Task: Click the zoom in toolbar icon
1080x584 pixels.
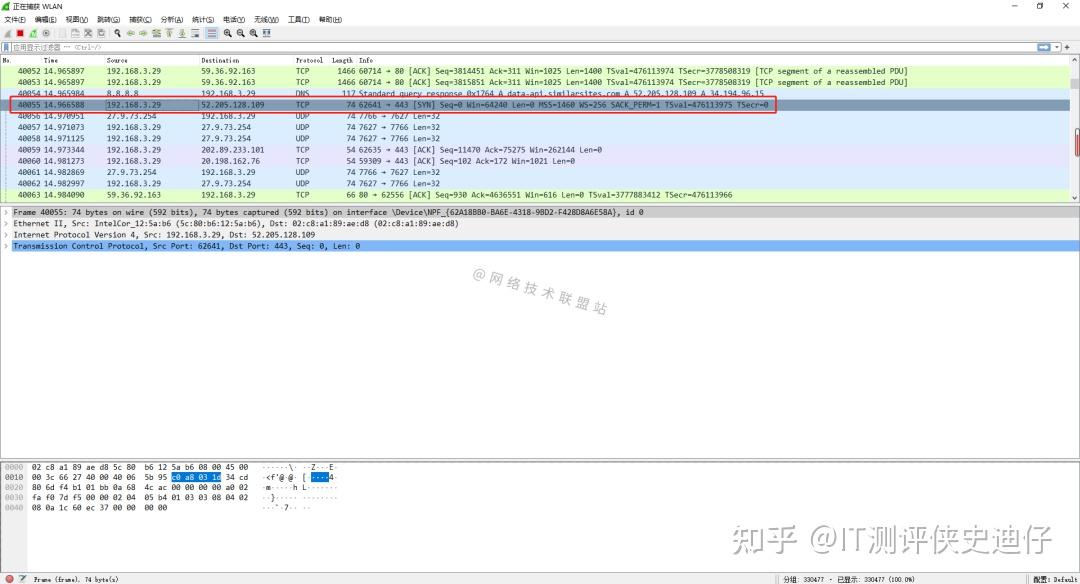Action: pyautogui.click(x=229, y=33)
